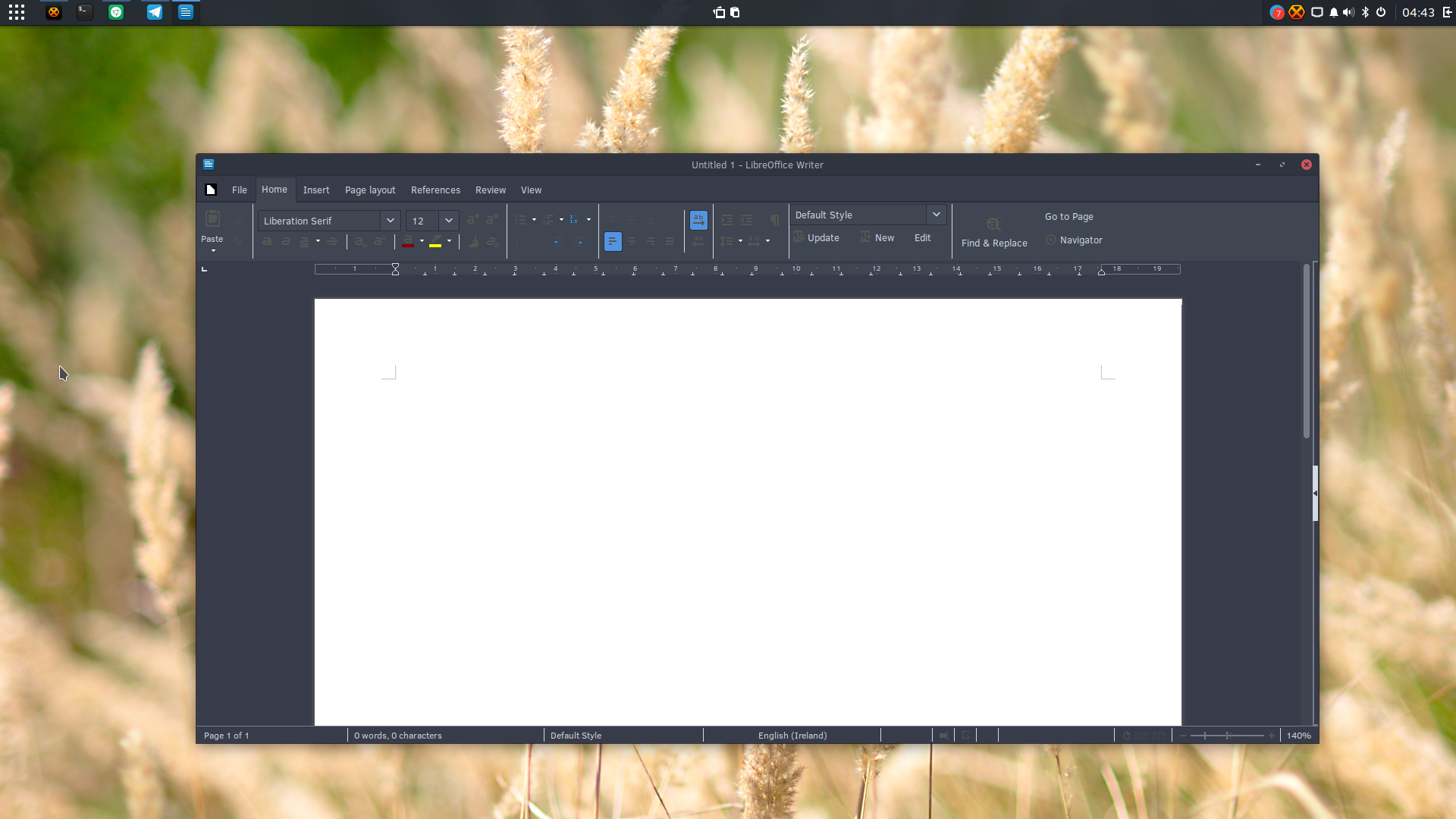This screenshot has width=1456, height=819.
Task: Click the Paste clipboard icon
Action: (212, 219)
